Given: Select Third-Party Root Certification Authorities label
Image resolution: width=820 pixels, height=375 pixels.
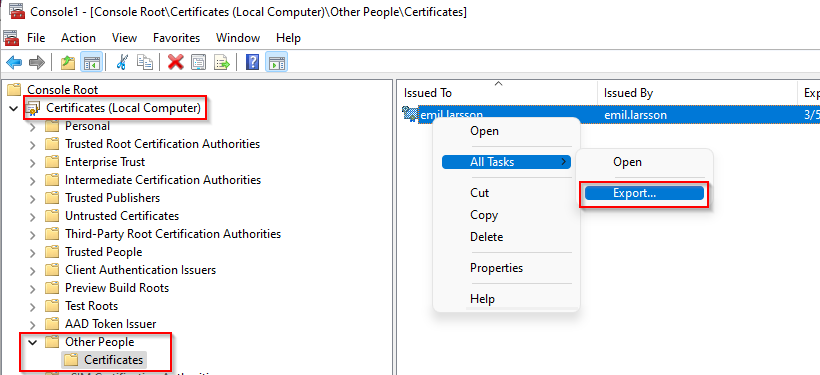Looking at the screenshot, I should point(173,234).
